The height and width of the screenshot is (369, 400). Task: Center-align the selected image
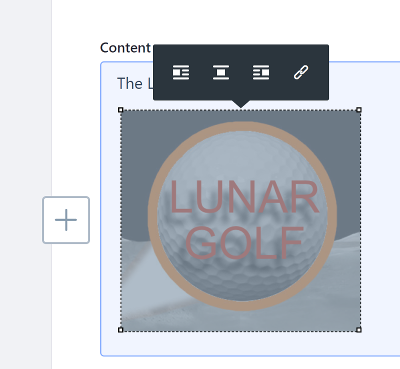point(221,72)
